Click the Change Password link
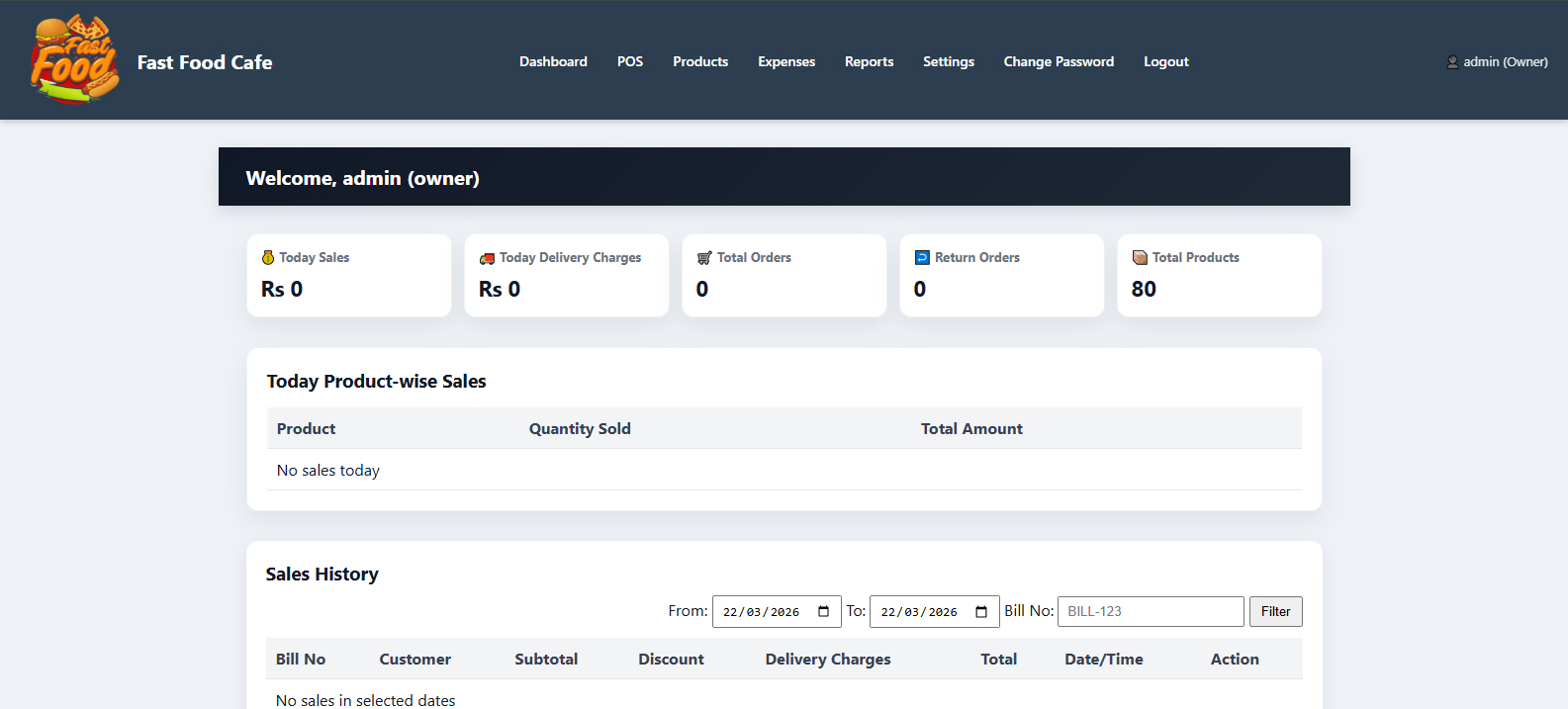Image resolution: width=1568 pixels, height=709 pixels. (1059, 61)
